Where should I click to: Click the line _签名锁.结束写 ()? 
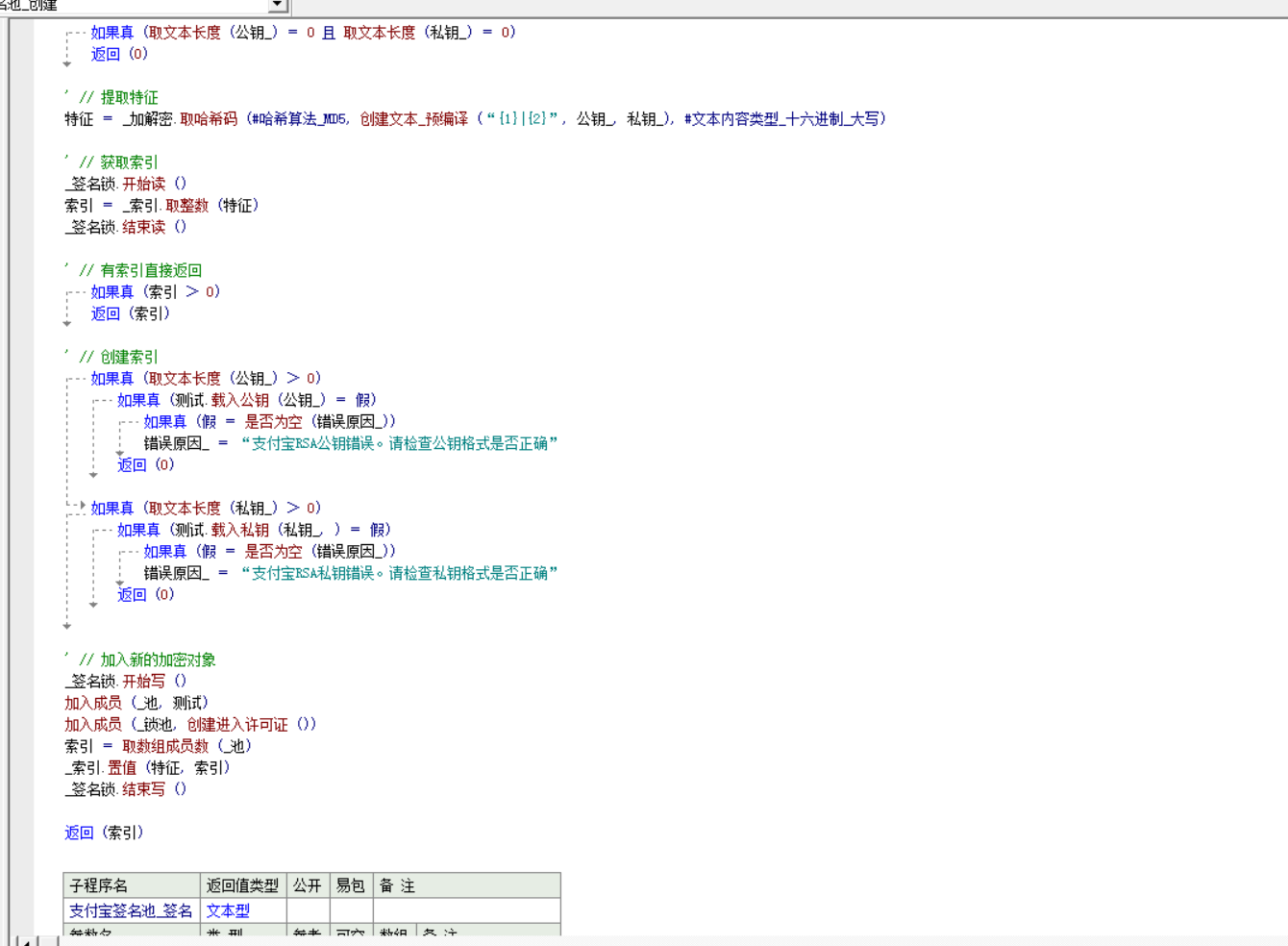click(x=126, y=789)
